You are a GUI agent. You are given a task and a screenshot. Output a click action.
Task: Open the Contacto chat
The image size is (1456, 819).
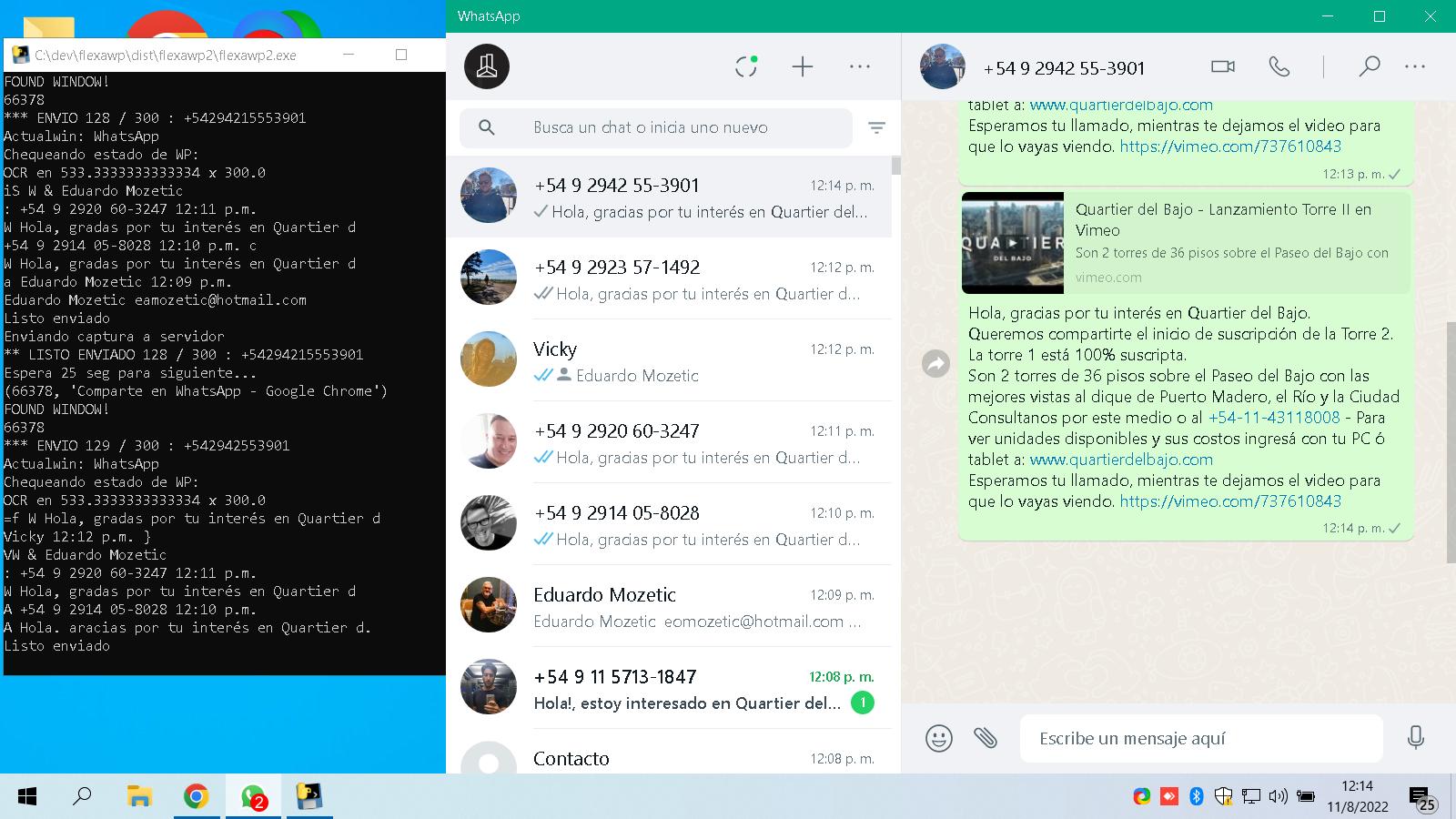(x=669, y=752)
